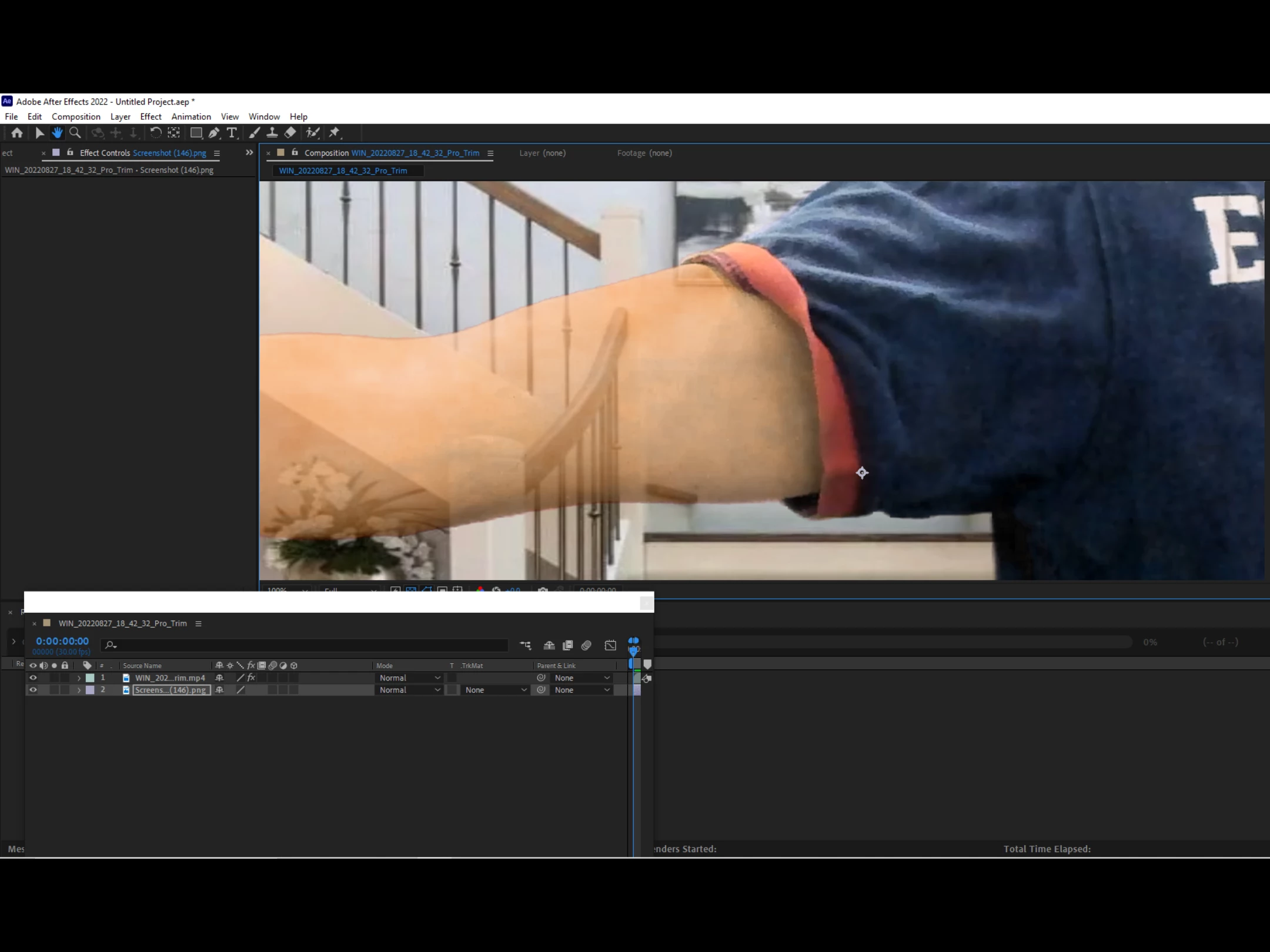The width and height of the screenshot is (1270, 952).
Task: Select the Horizontal Type tool
Action: click(x=232, y=133)
